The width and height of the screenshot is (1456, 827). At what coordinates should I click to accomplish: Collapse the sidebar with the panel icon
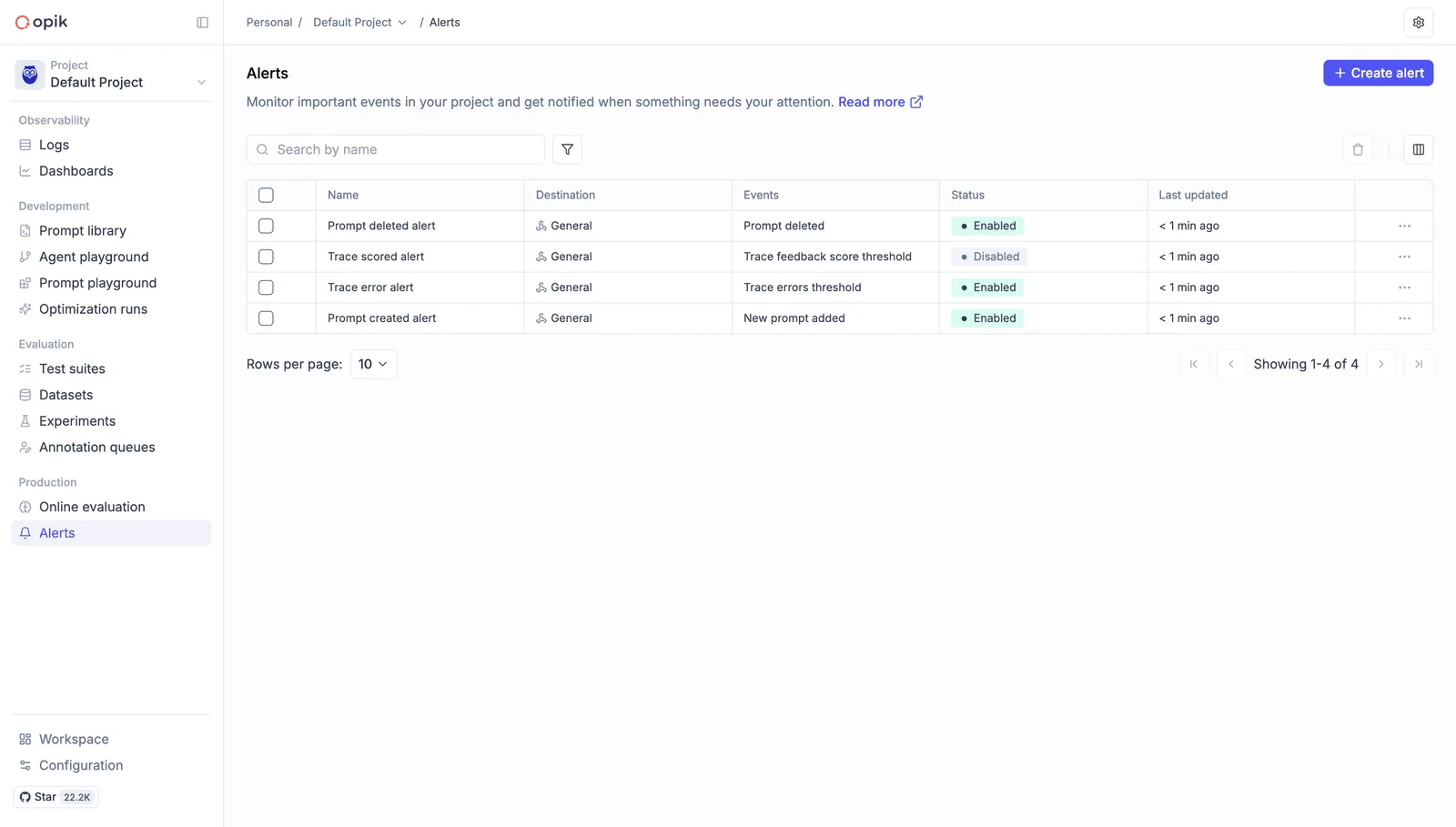202,23
